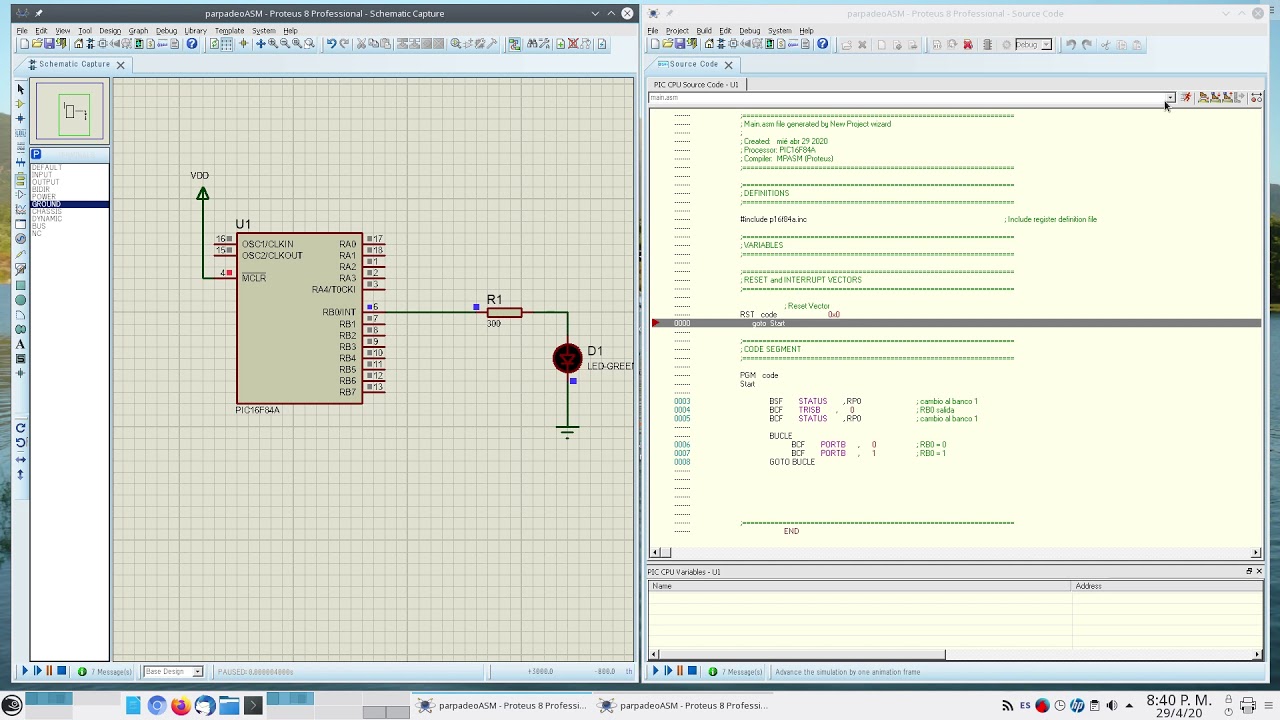This screenshot has height=720, width=1280.
Task: Click Save Project icon in Schematic Capture toolbar
Action: (49, 44)
